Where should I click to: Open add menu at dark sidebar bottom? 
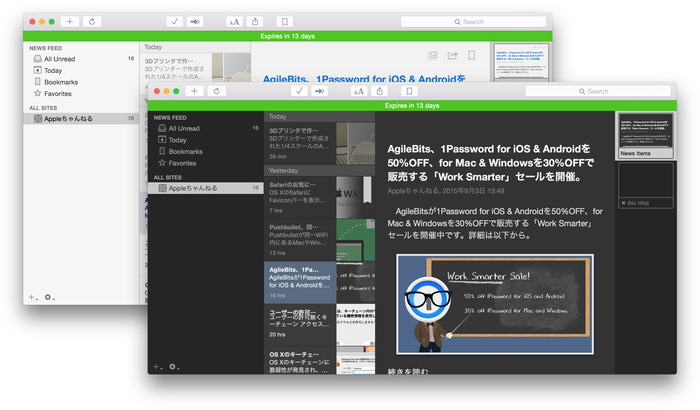158,367
